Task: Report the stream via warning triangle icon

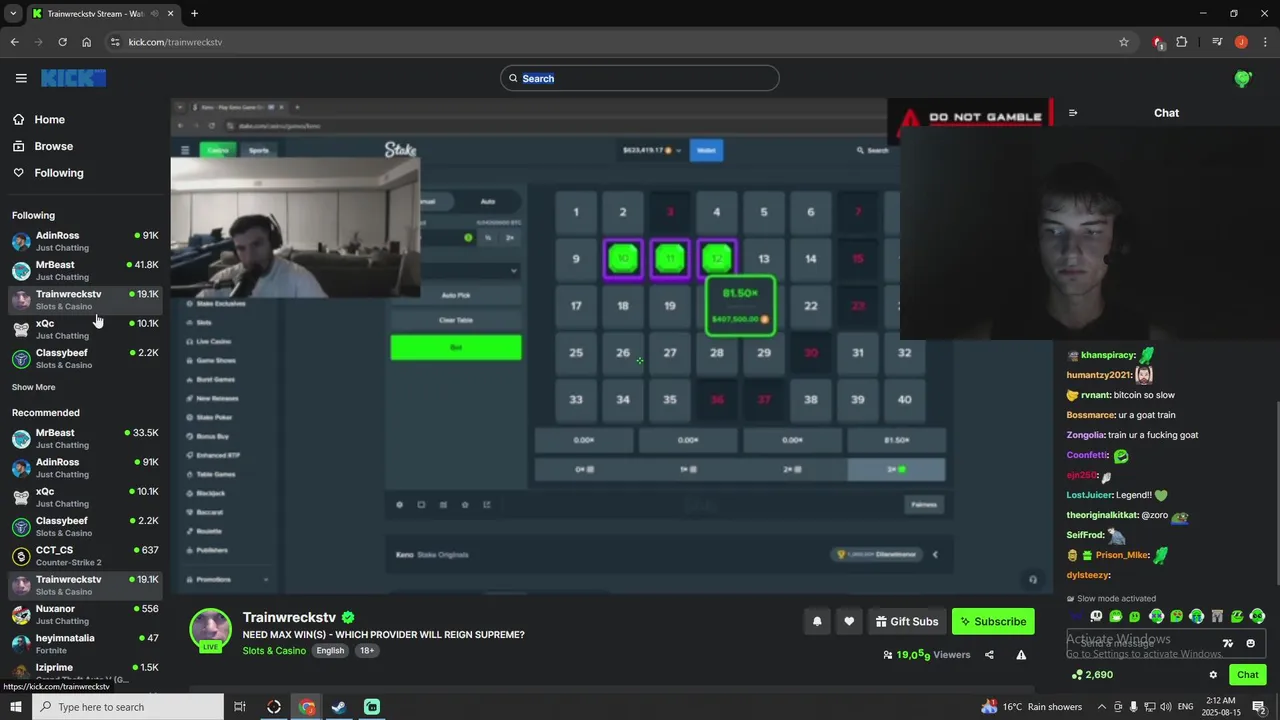Action: tap(1021, 655)
